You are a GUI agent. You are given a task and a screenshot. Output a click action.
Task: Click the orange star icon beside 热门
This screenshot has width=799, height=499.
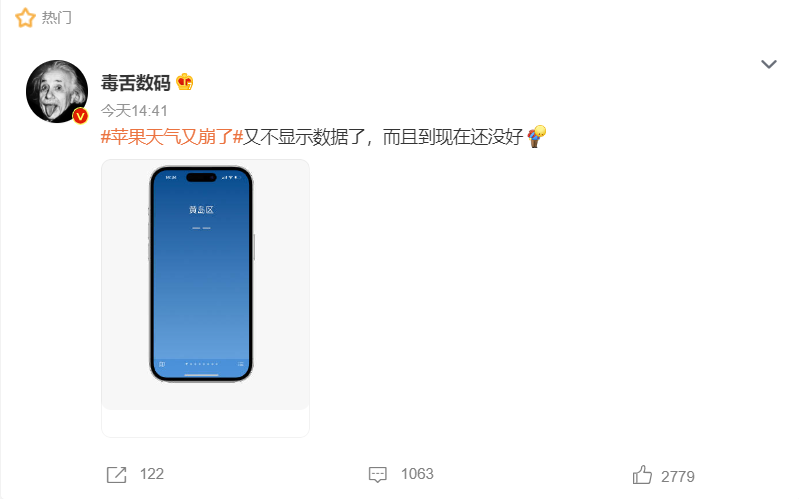pos(25,18)
